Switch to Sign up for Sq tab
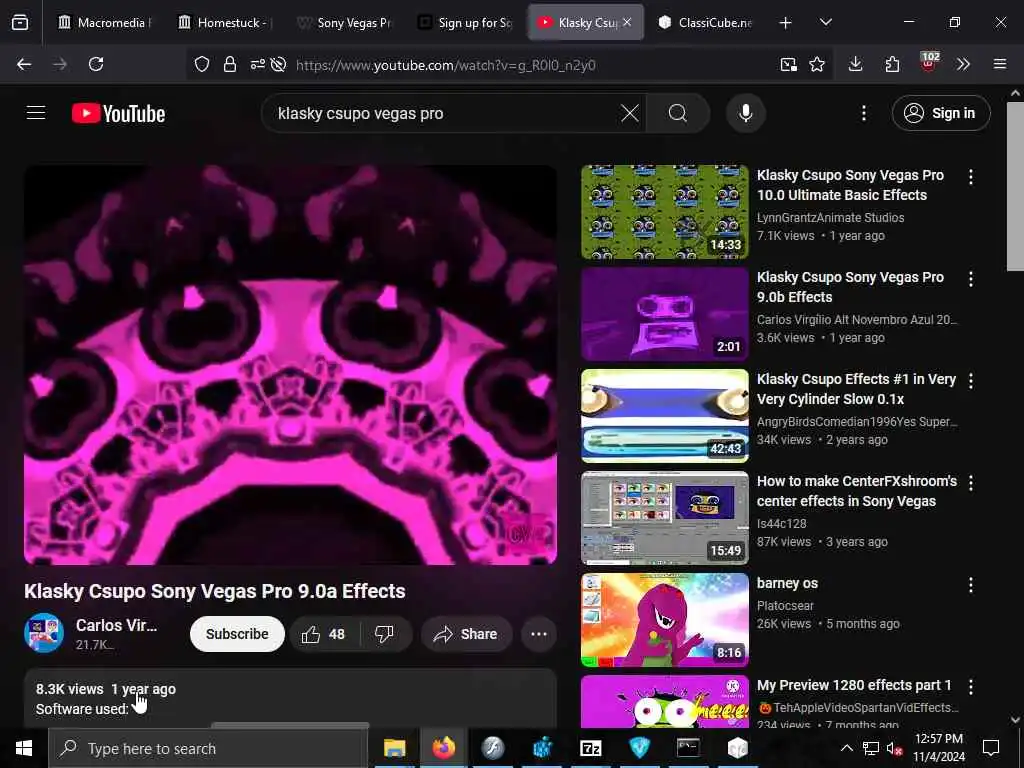Image resolution: width=1024 pixels, height=768 pixels. [465, 22]
